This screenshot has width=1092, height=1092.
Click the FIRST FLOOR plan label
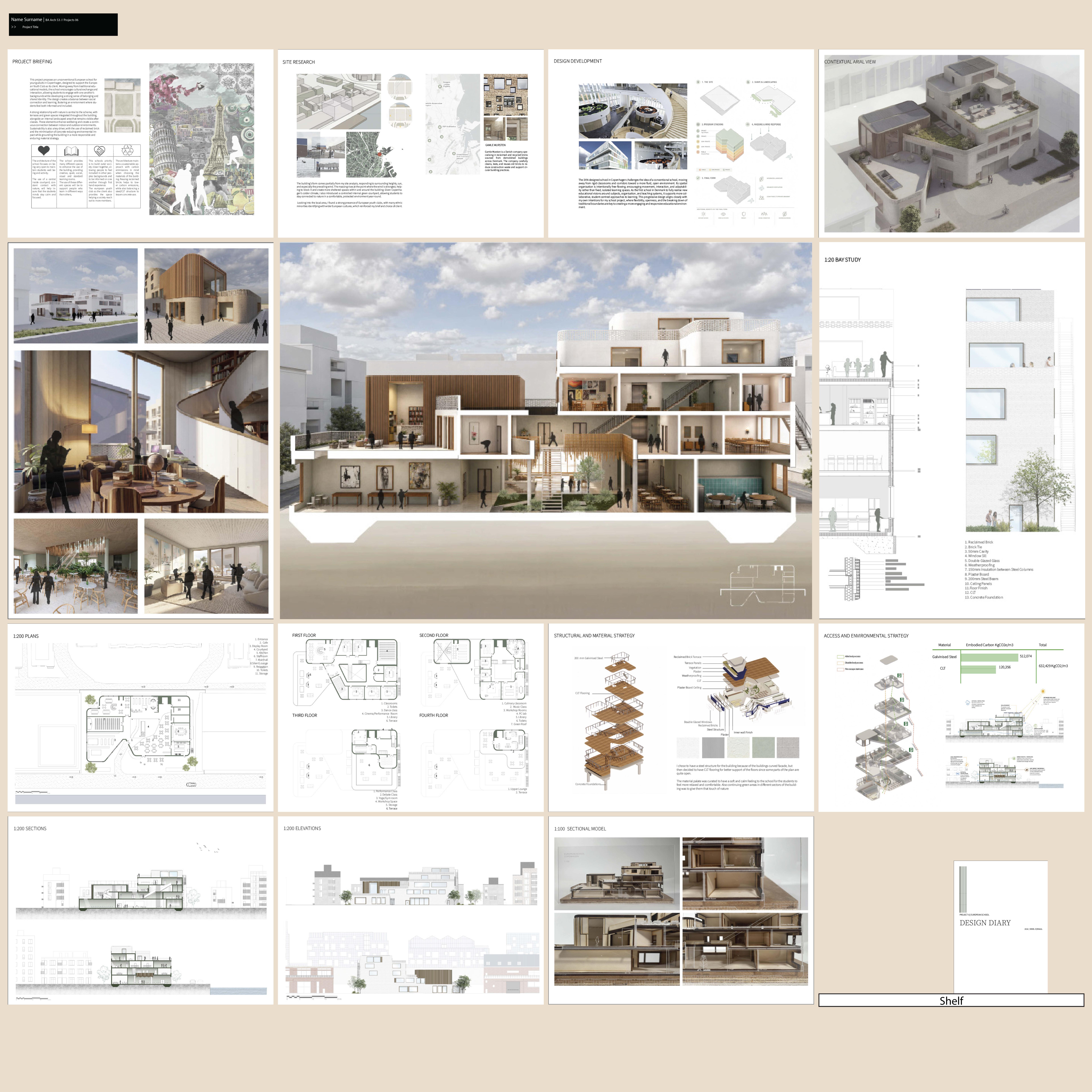click(x=304, y=635)
